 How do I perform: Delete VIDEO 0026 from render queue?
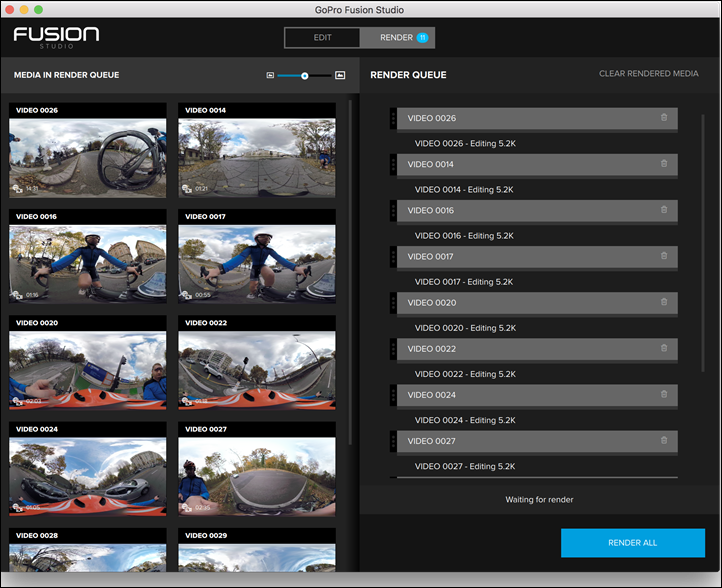(x=664, y=117)
